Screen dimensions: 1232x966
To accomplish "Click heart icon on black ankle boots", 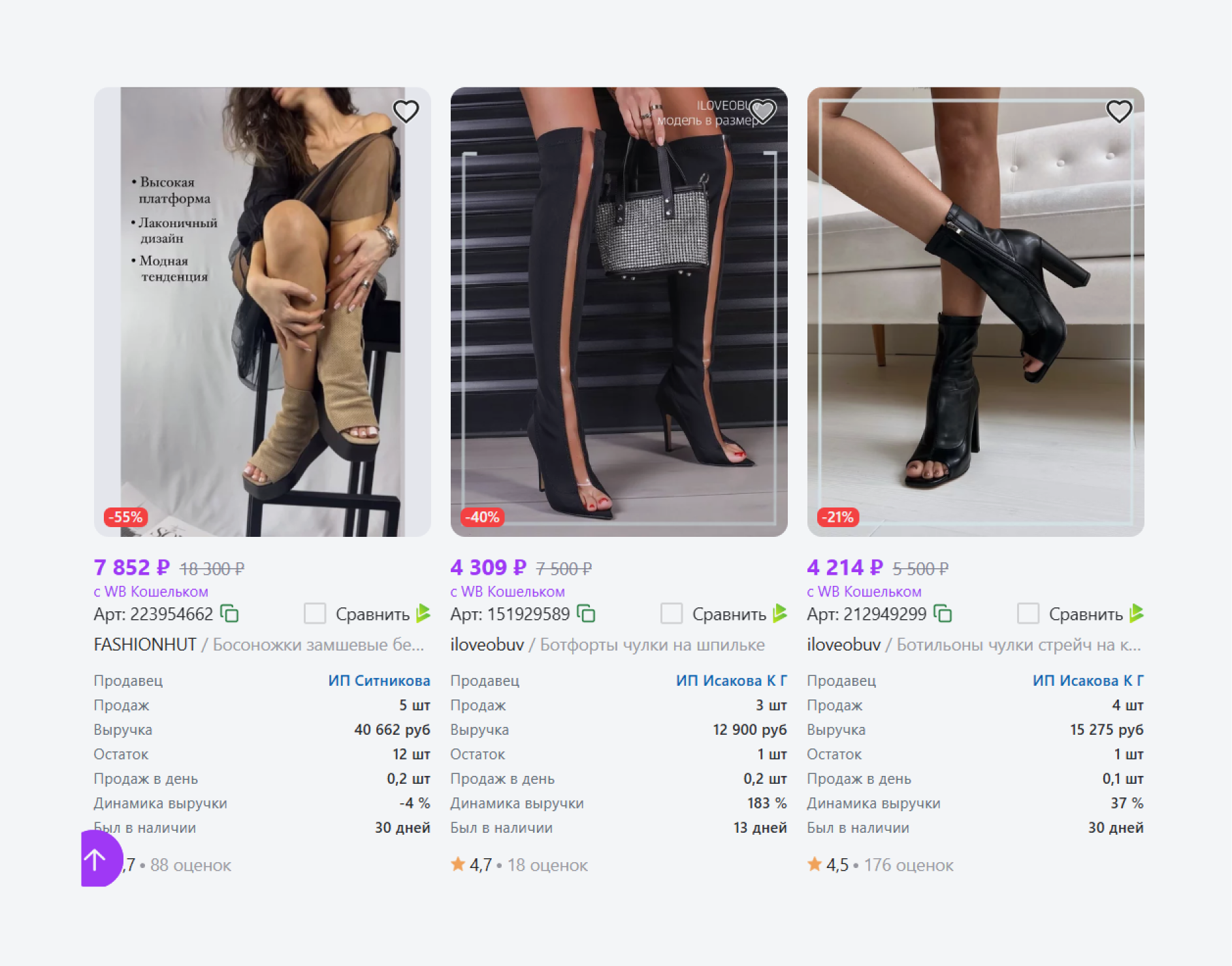I will tap(1119, 112).
